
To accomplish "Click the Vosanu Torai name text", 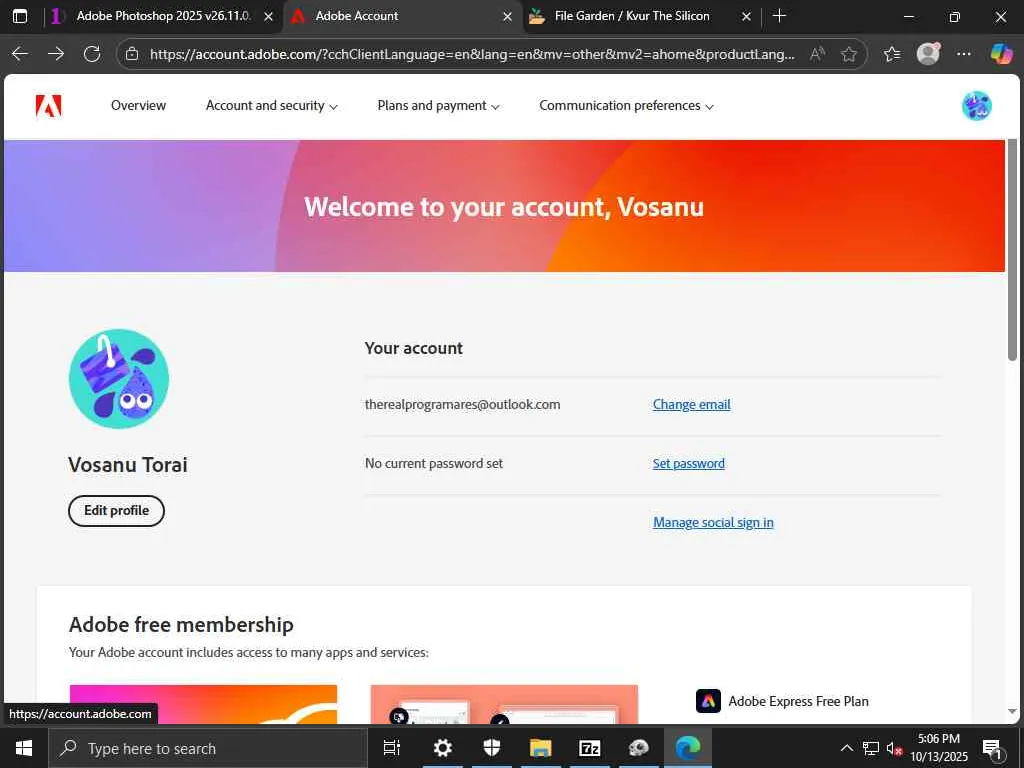I will click(x=128, y=464).
